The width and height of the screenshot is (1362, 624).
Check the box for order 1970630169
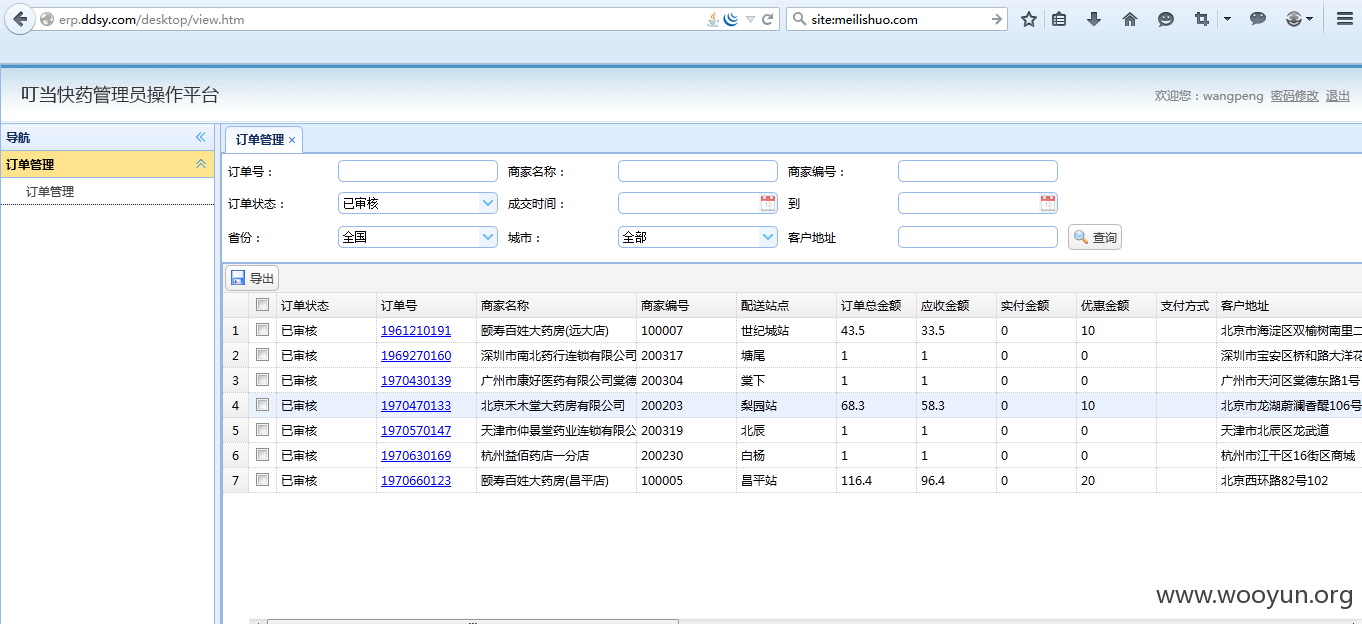coord(262,455)
